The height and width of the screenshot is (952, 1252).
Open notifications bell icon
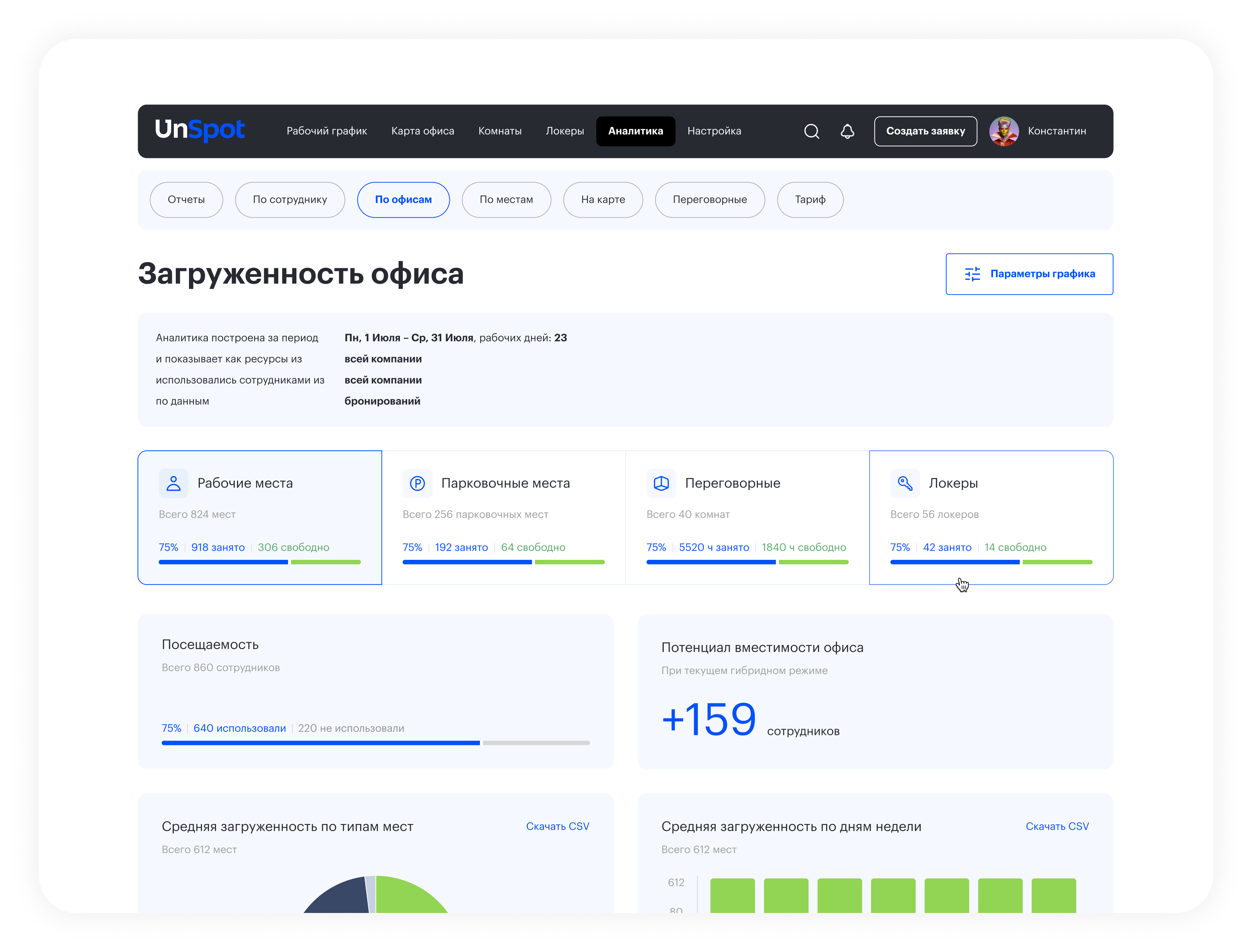click(x=847, y=132)
